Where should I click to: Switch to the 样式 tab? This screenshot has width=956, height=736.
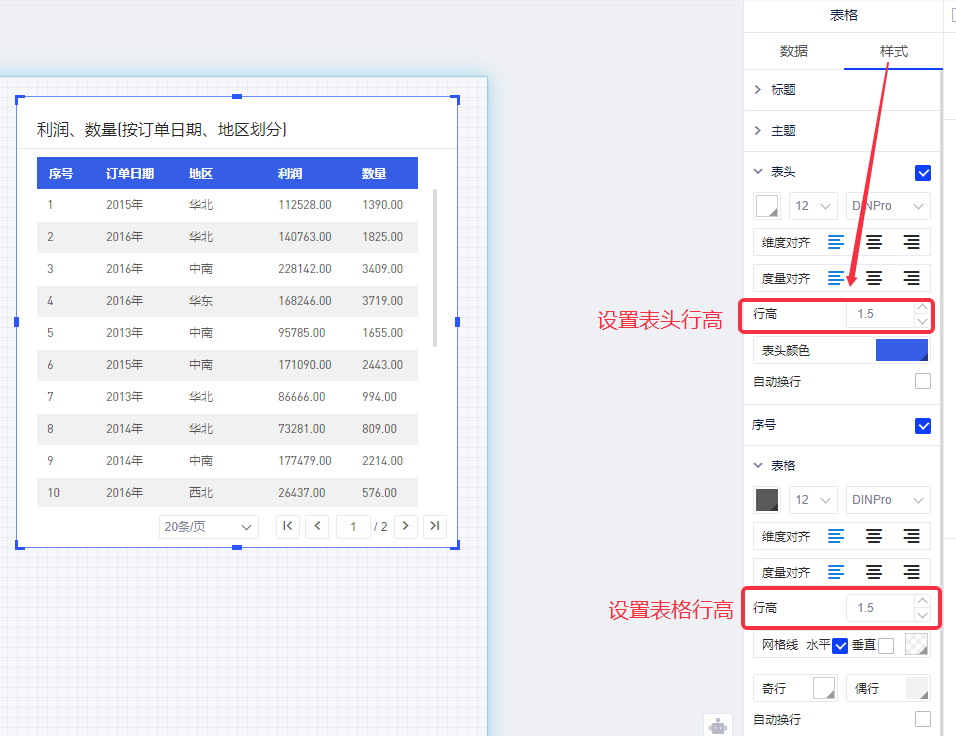tap(893, 51)
